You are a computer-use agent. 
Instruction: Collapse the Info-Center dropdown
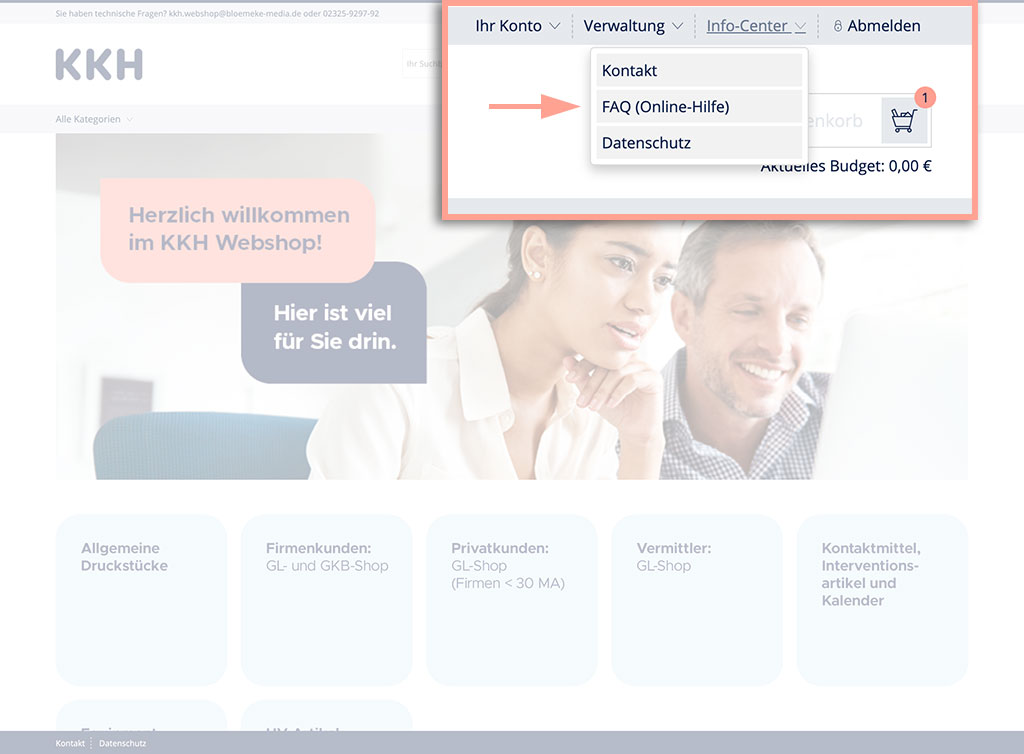click(x=756, y=26)
